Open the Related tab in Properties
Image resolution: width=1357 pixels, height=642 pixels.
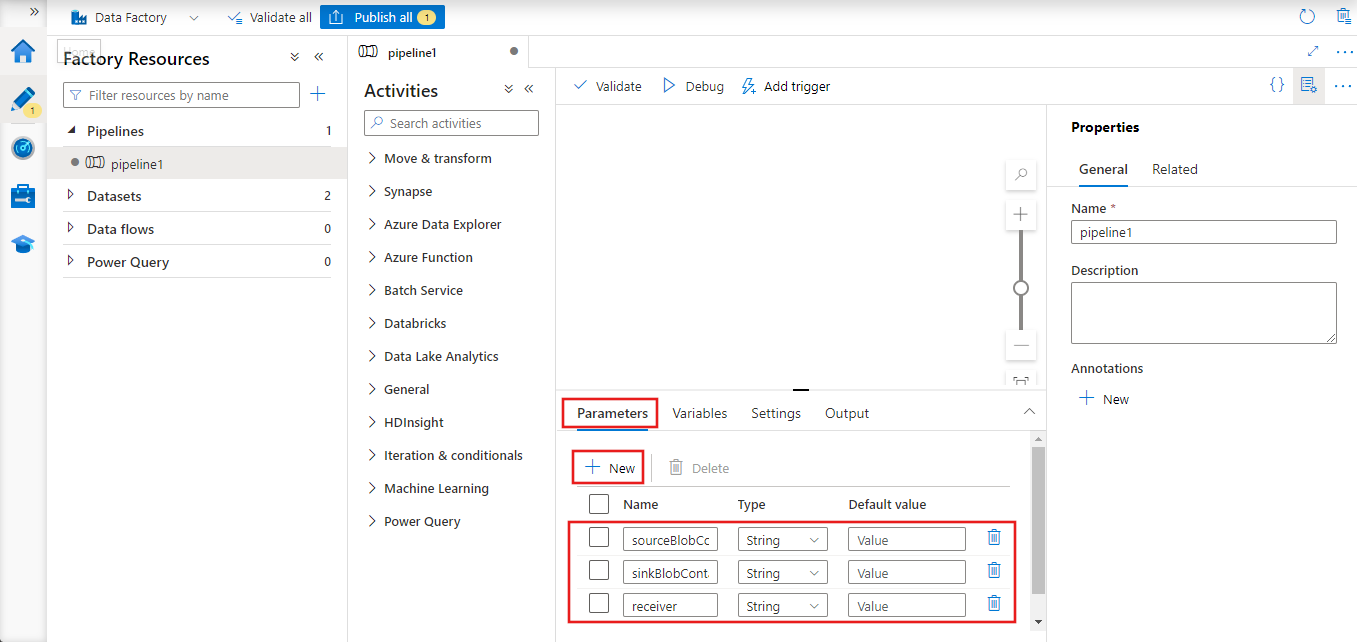[x=1174, y=169]
